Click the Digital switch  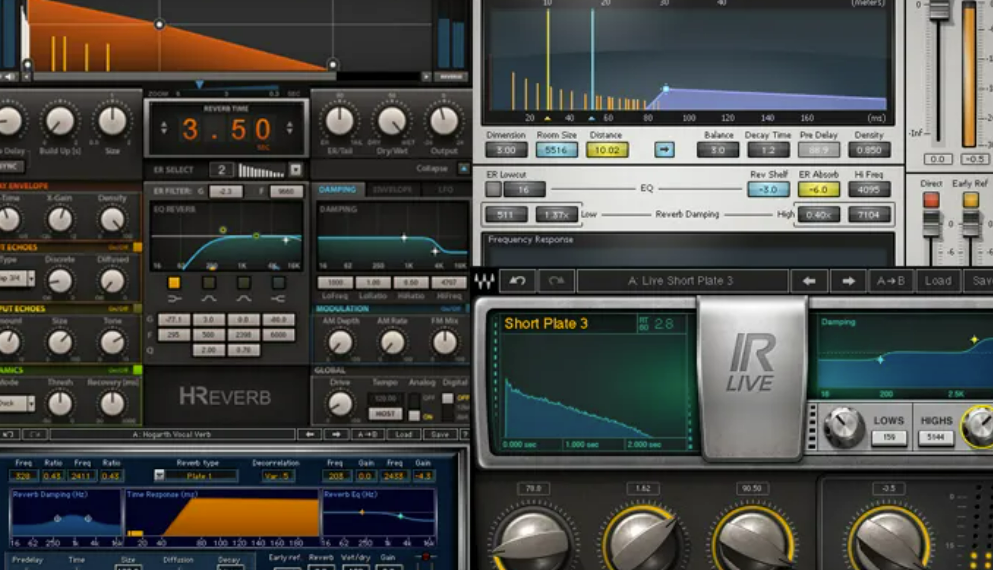pyautogui.click(x=448, y=407)
